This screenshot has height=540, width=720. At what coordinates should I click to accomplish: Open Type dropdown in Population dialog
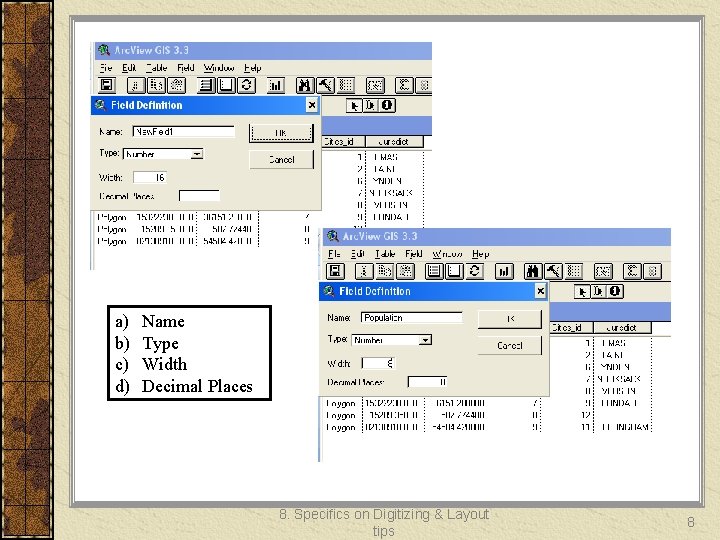(425, 340)
